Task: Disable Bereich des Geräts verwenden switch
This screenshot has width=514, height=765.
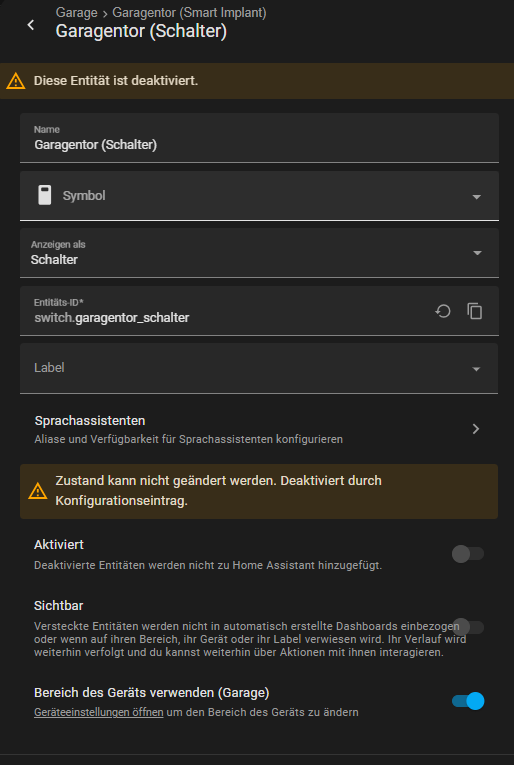Action: click(x=468, y=701)
